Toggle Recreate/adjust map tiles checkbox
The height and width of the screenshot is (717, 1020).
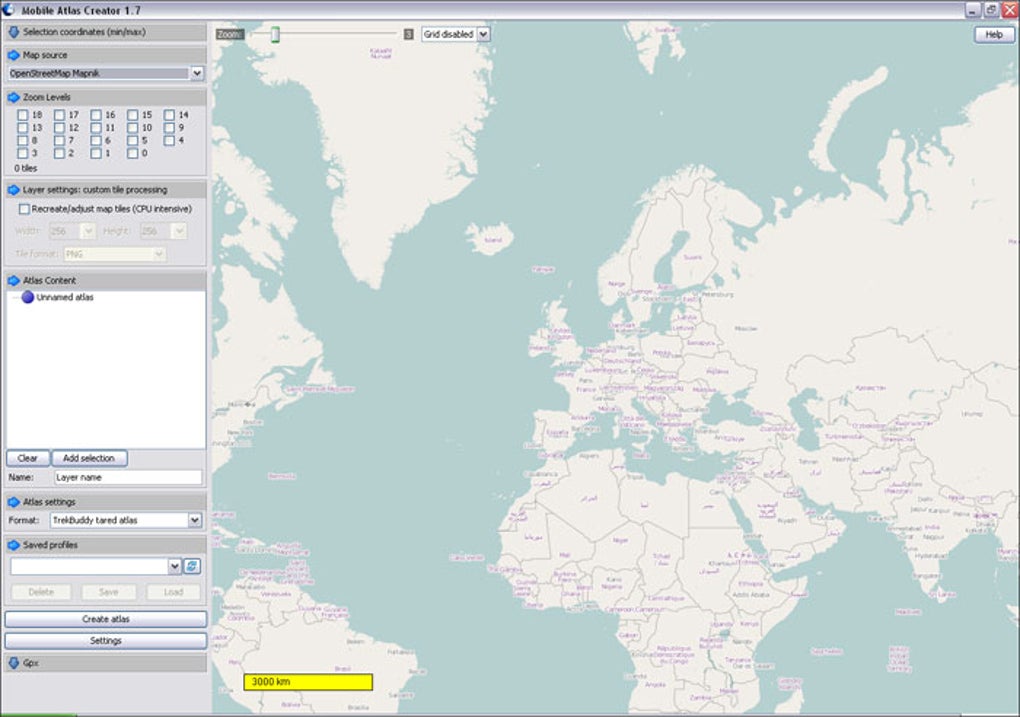pos(25,209)
